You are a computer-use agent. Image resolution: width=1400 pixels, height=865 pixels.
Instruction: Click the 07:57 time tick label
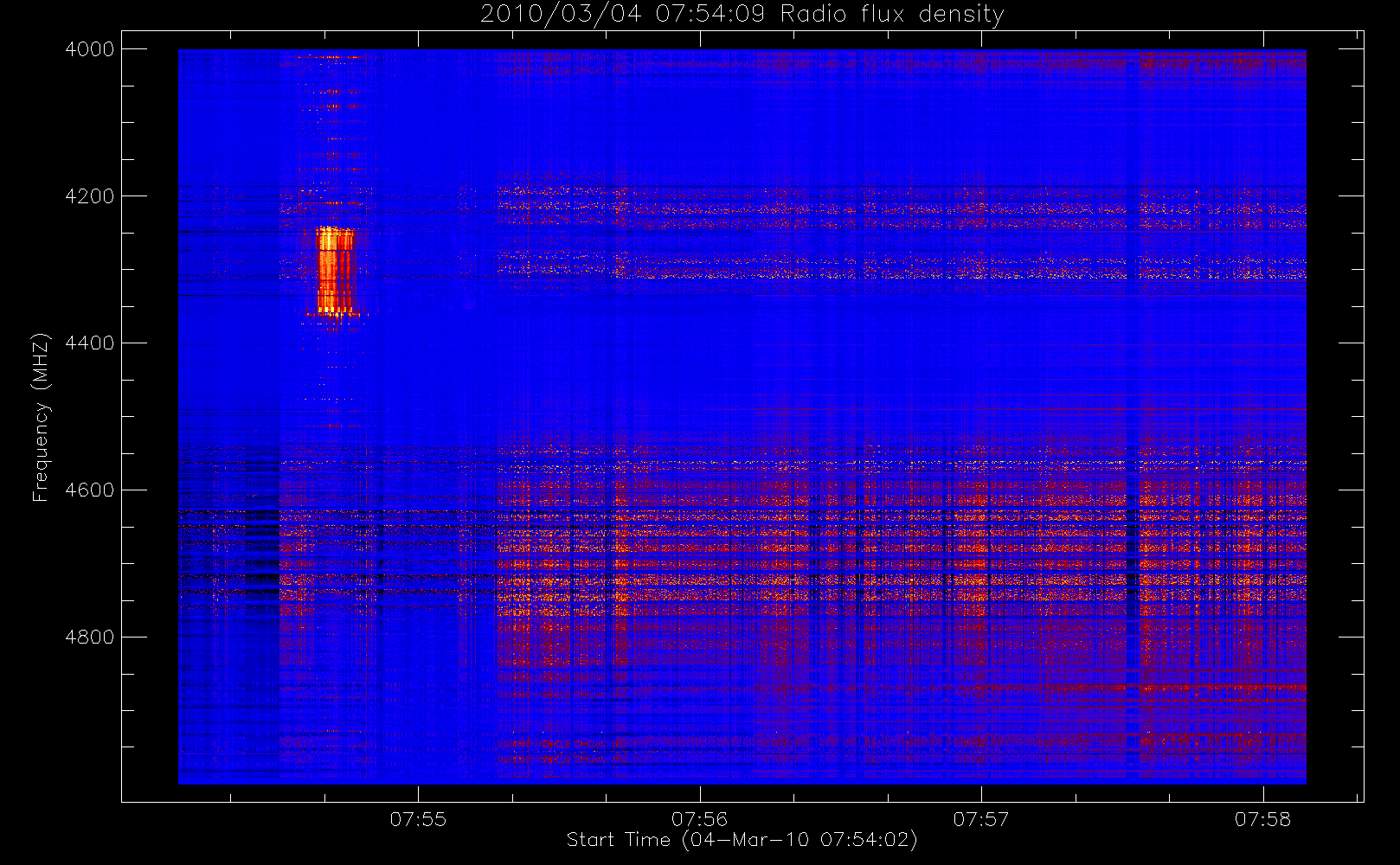(x=981, y=819)
